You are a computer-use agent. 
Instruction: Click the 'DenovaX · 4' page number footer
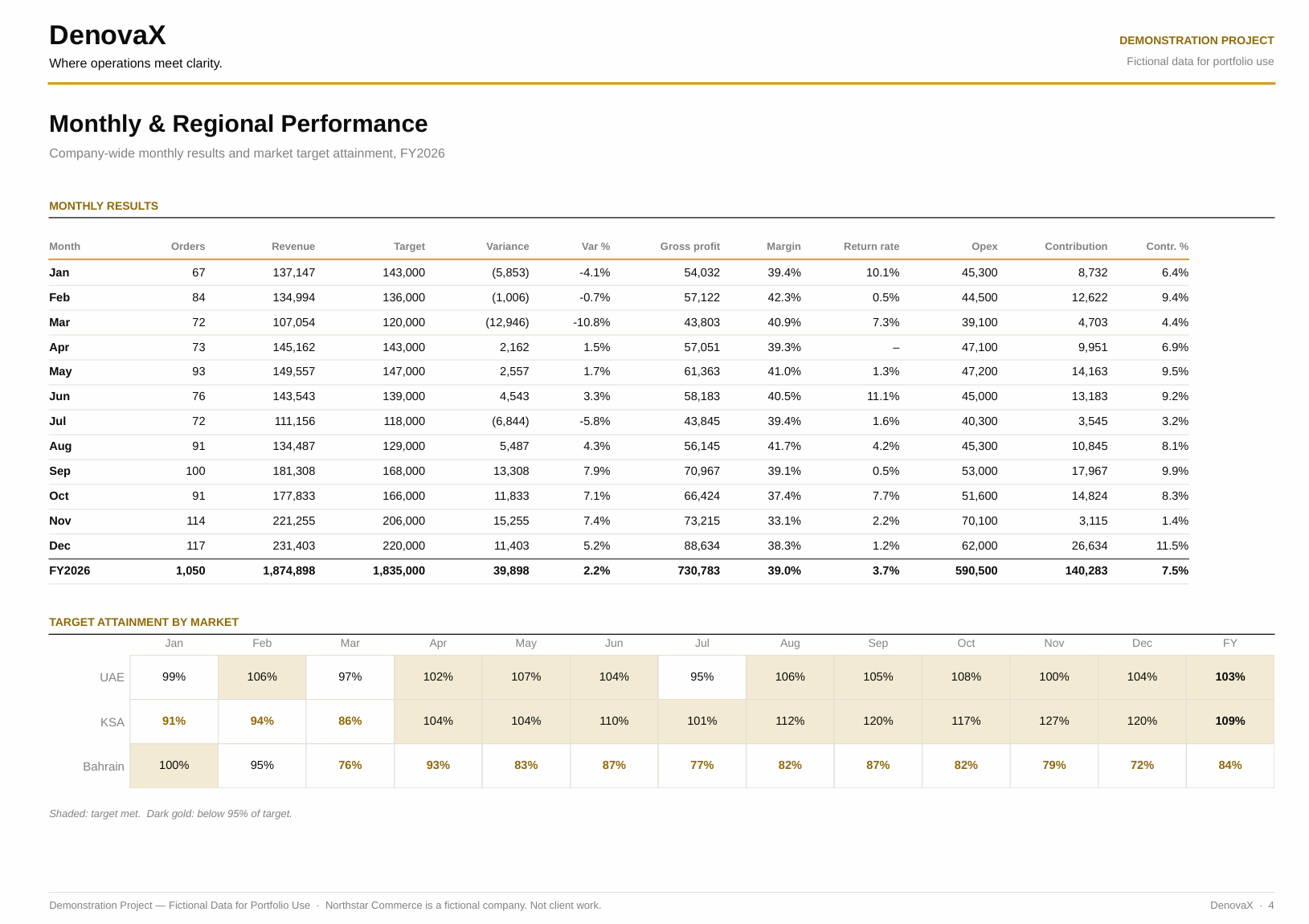[1242, 906]
